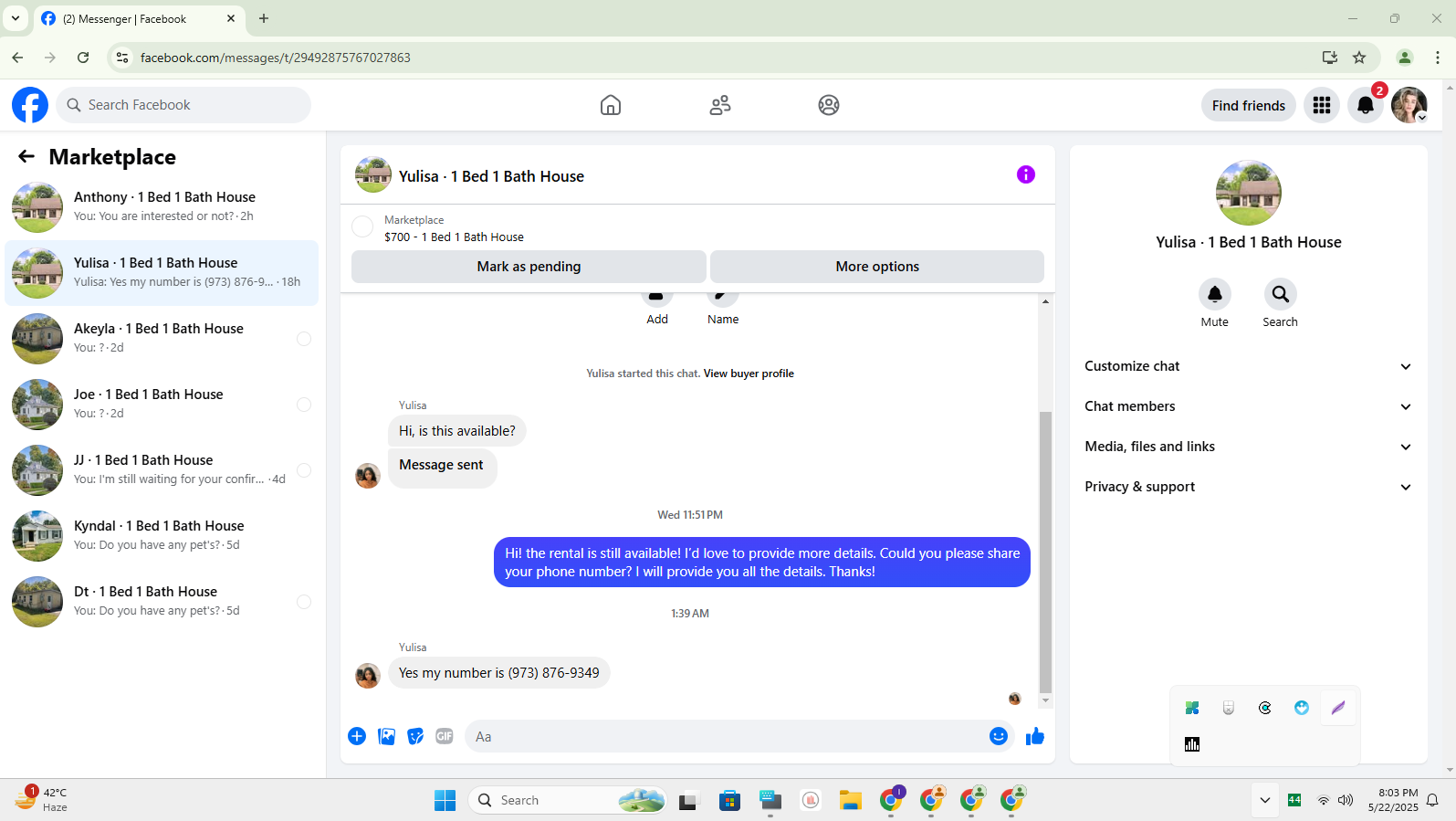Screen dimensions: 1456x821
Task: Open Microsoft Store from the taskbar
Action: pos(729,800)
